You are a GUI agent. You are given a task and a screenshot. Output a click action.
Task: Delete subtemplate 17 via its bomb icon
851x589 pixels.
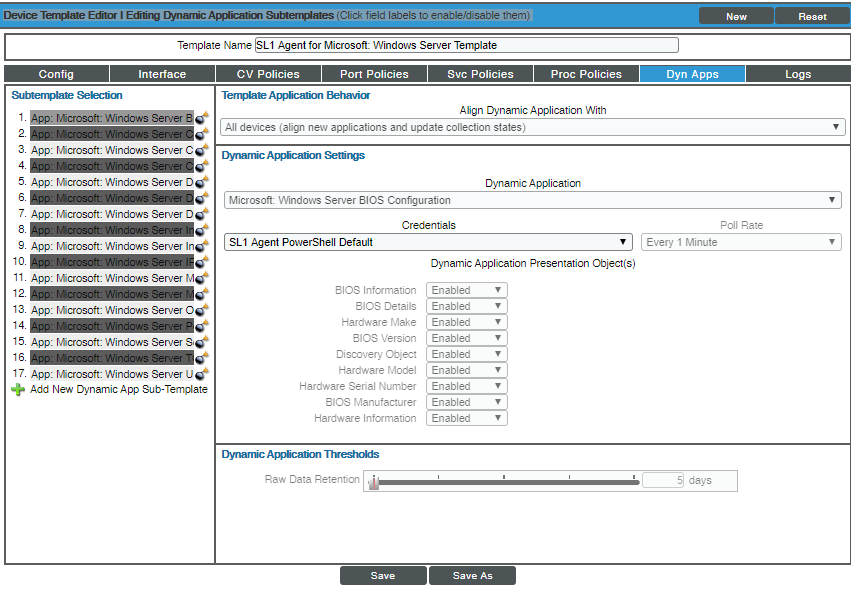tap(201, 374)
